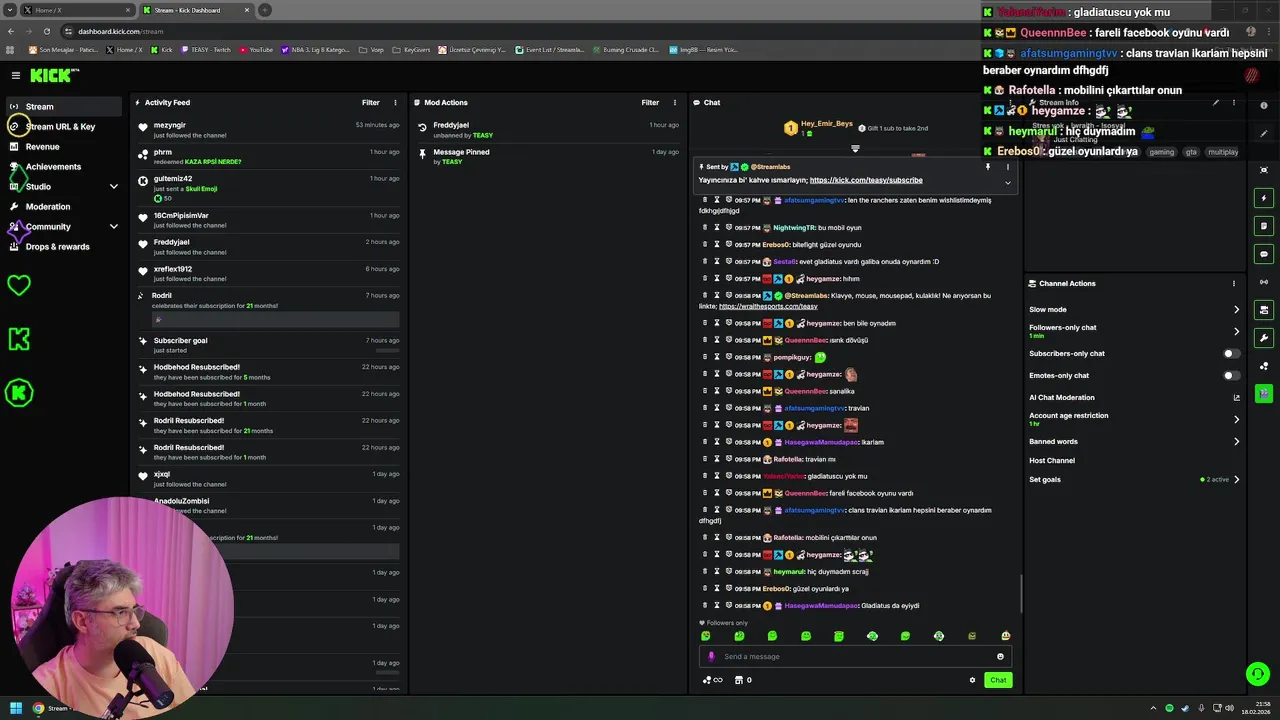Open the hamburger menu next to Kick logo

pos(16,75)
